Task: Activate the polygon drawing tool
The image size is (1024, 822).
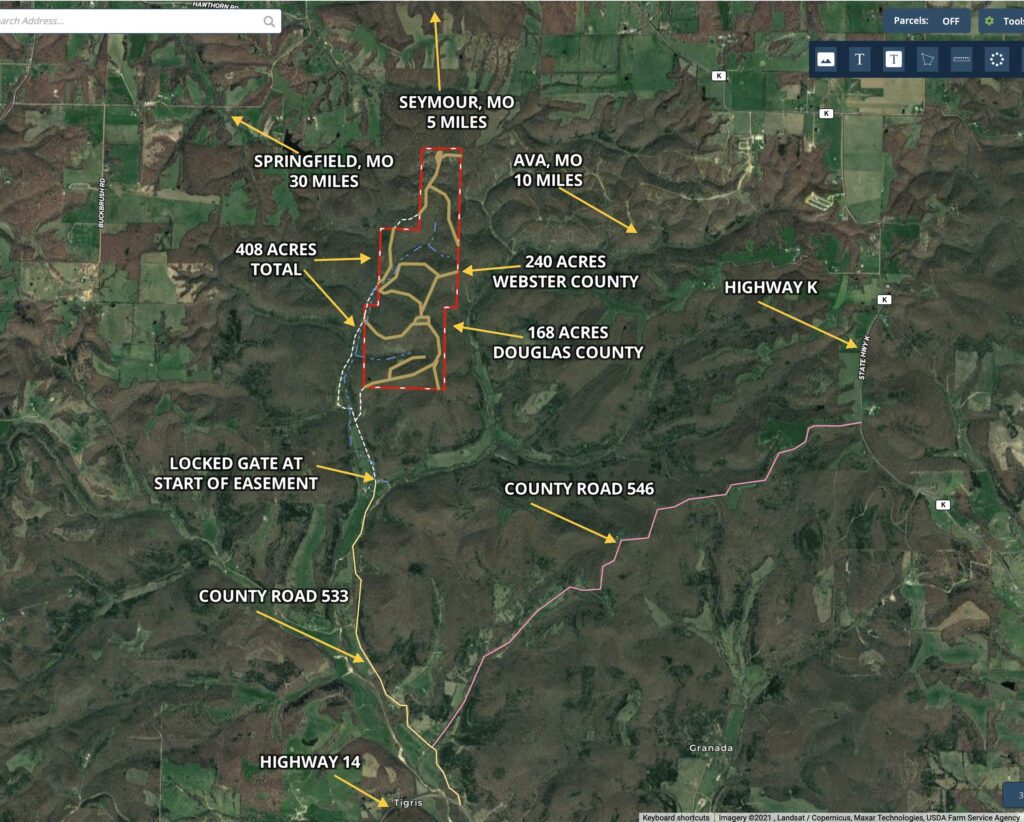Action: pos(927,59)
